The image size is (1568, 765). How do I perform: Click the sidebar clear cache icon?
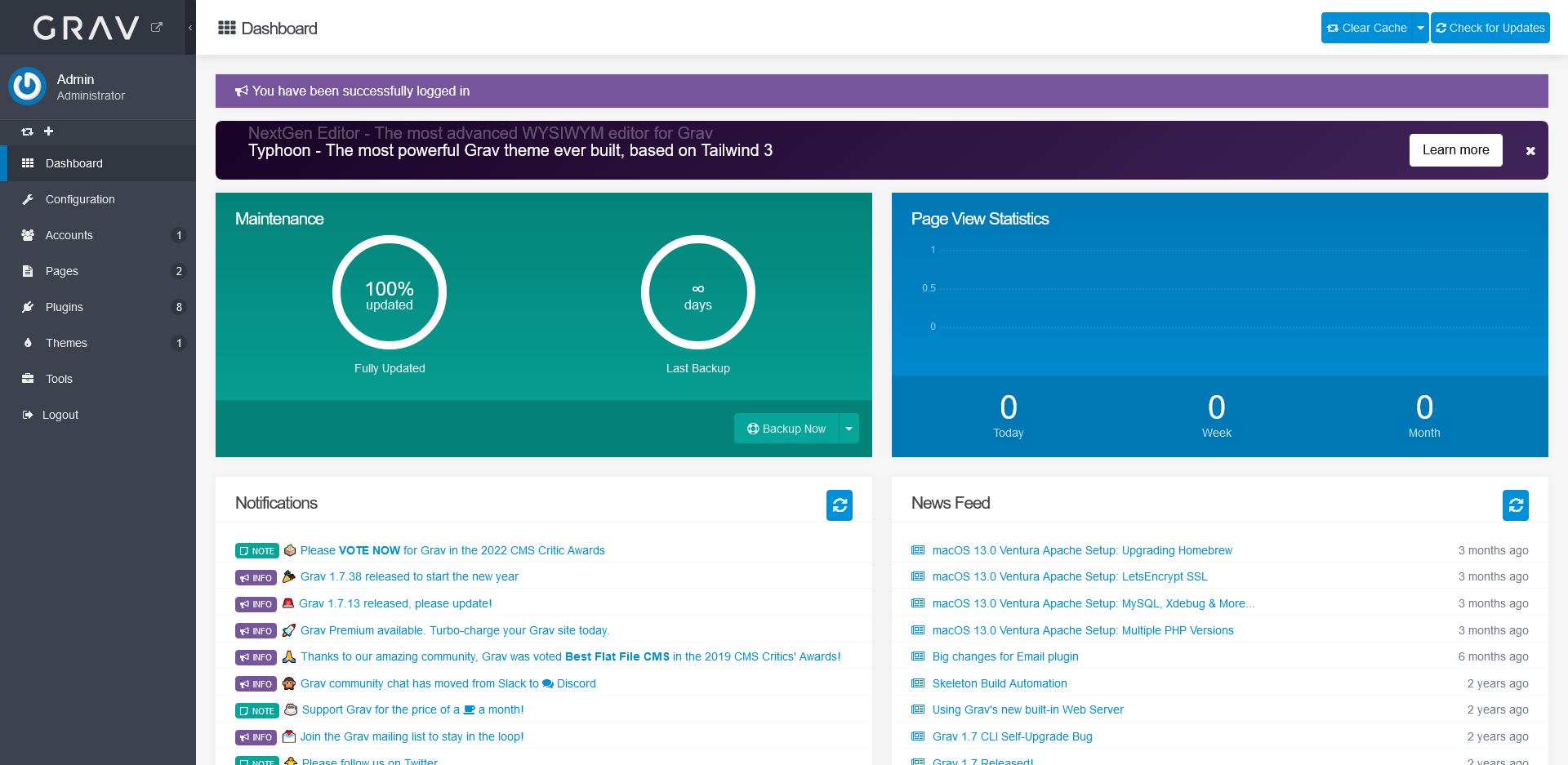(27, 131)
